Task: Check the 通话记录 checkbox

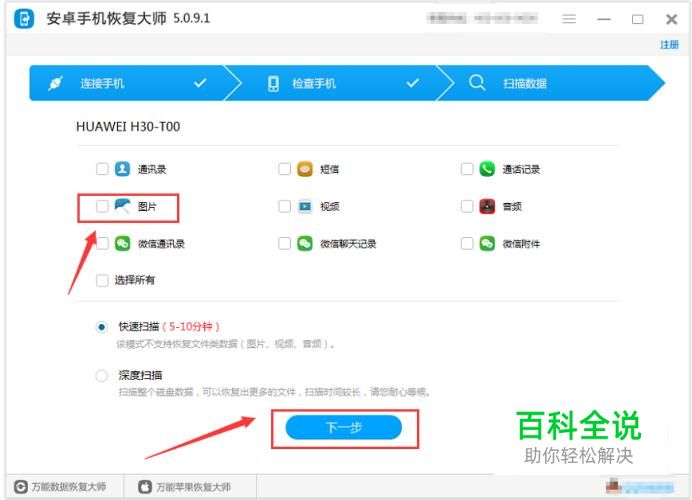Action: [467, 169]
